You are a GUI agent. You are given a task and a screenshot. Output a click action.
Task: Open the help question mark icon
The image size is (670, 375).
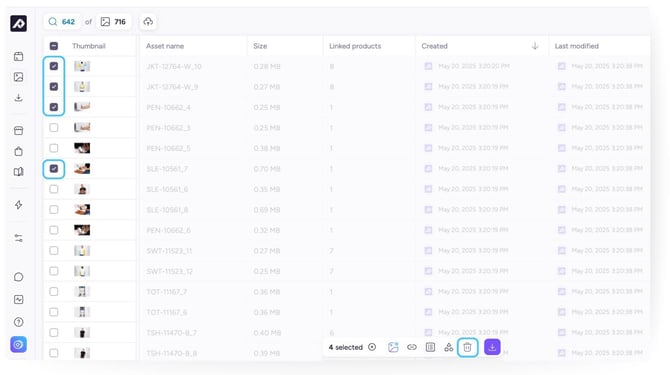(x=18, y=322)
